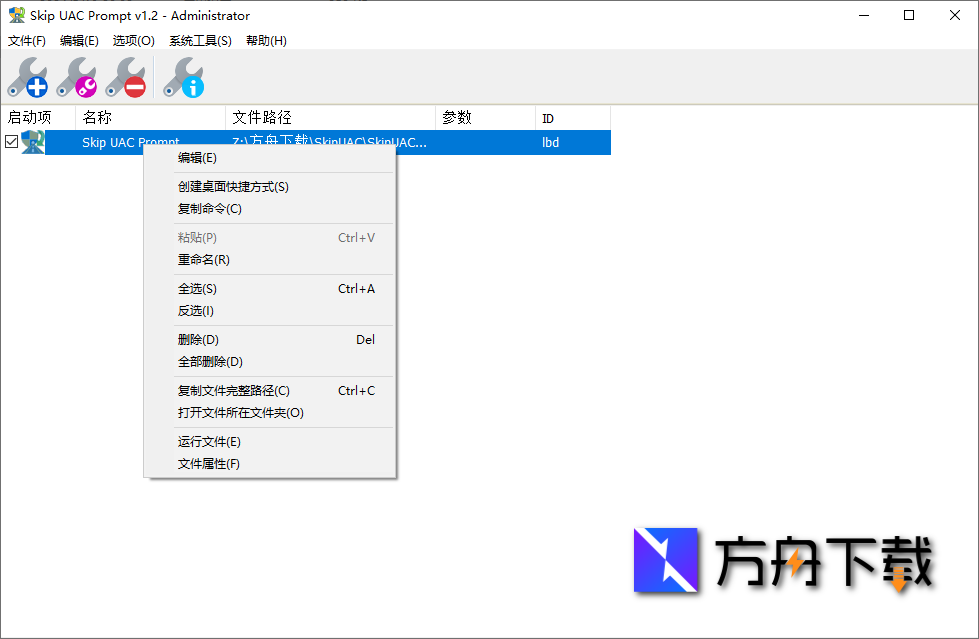Uncheck the Skip UAC Prompt startup checkbox

(11, 142)
